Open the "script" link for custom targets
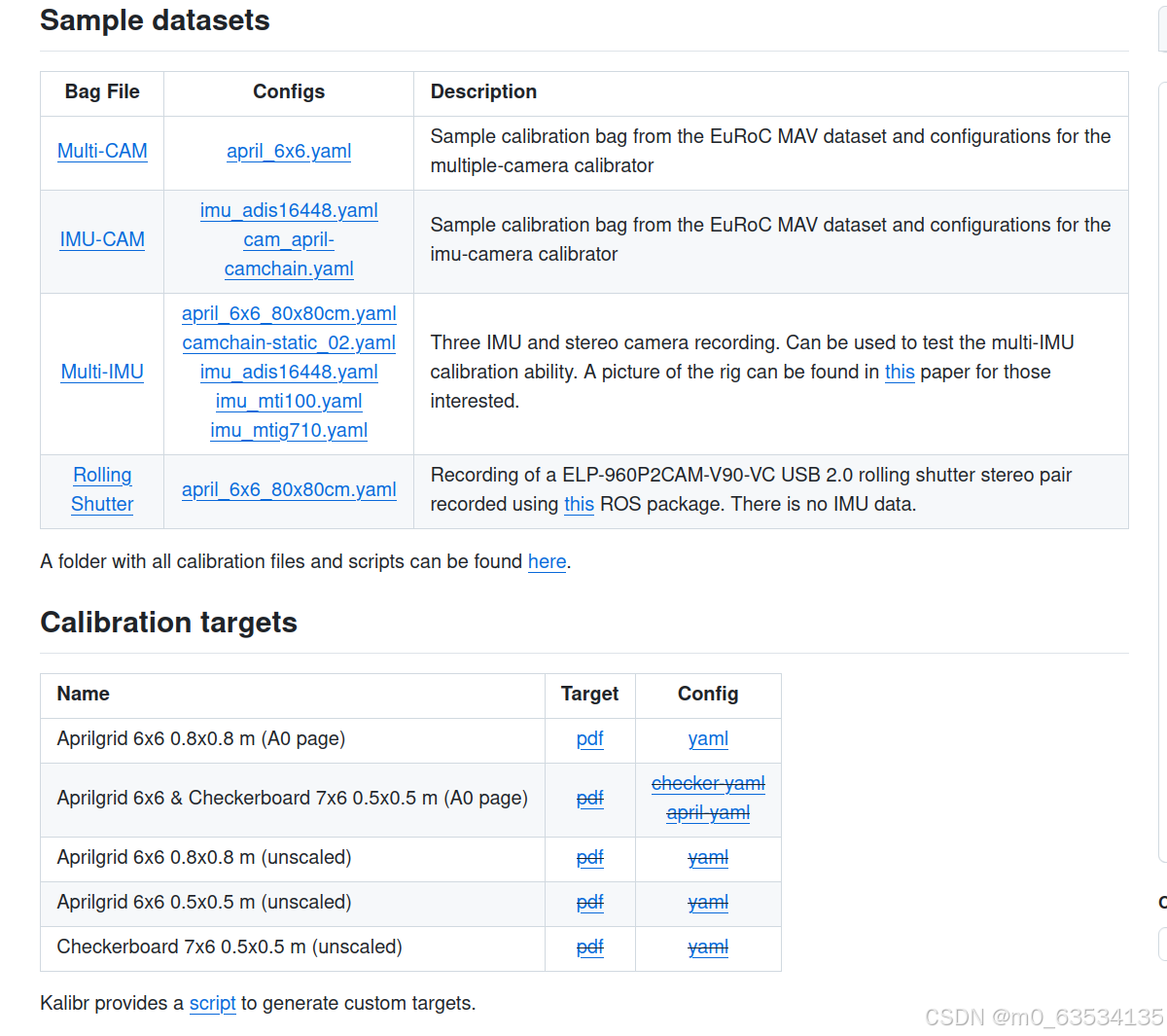Image resolution: width=1167 pixels, height=1036 pixels. (212, 1003)
